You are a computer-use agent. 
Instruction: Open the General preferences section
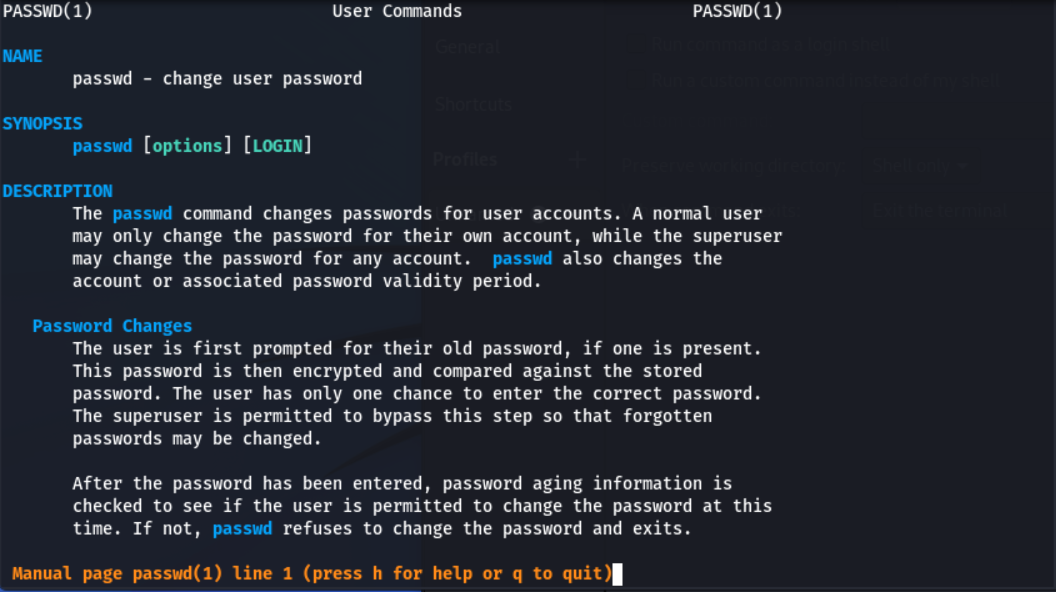tap(467, 47)
